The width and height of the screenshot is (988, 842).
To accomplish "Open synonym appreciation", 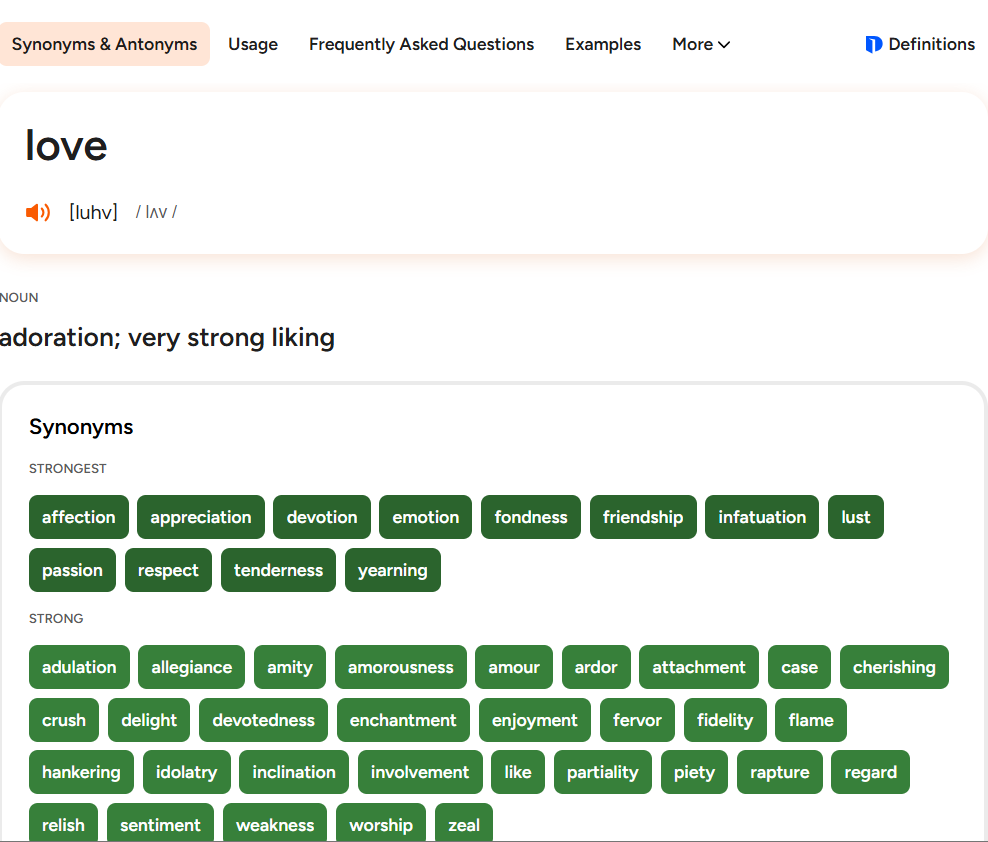I will (201, 517).
